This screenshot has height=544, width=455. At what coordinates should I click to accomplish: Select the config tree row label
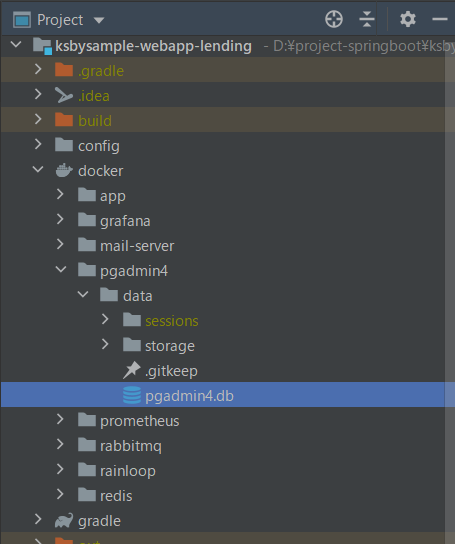[99, 146]
